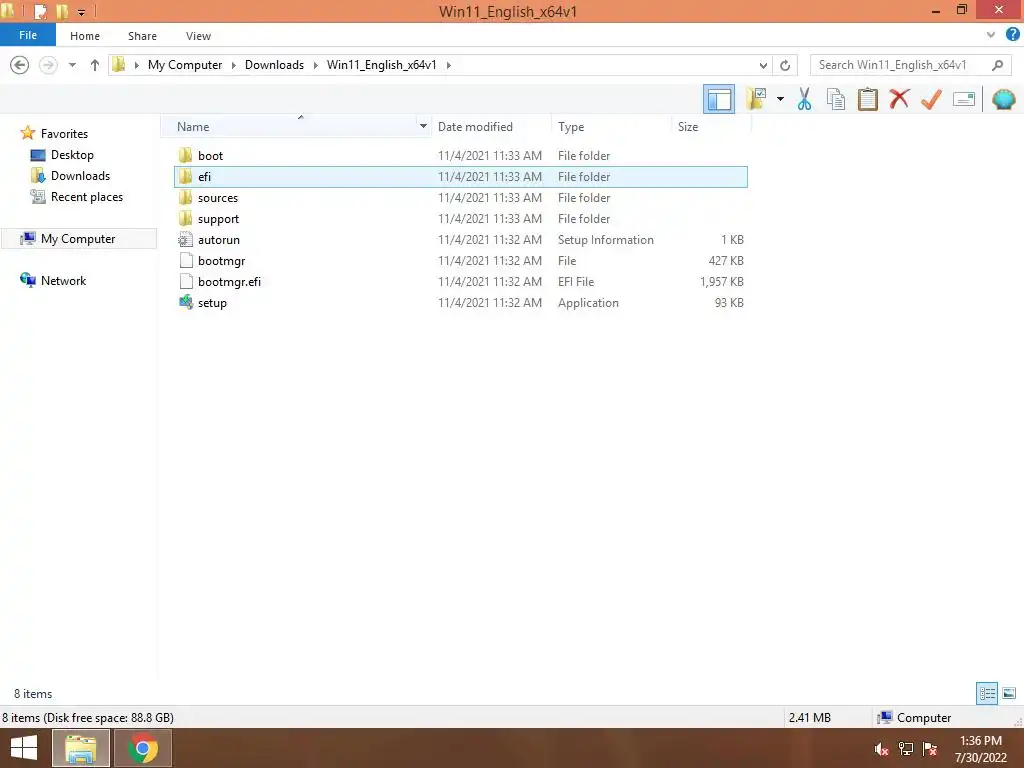Screen dimensions: 1024x768
Task: Open Google Chrome from the taskbar
Action: pos(142,748)
